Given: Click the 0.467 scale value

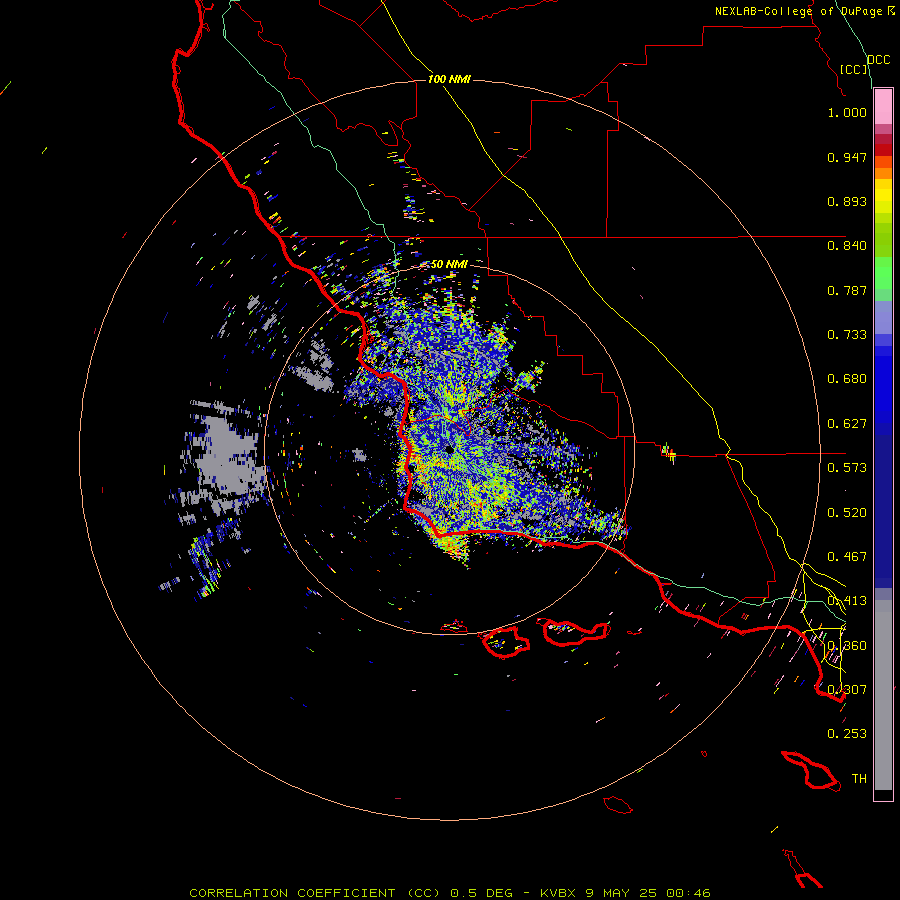Looking at the screenshot, I should (847, 557).
